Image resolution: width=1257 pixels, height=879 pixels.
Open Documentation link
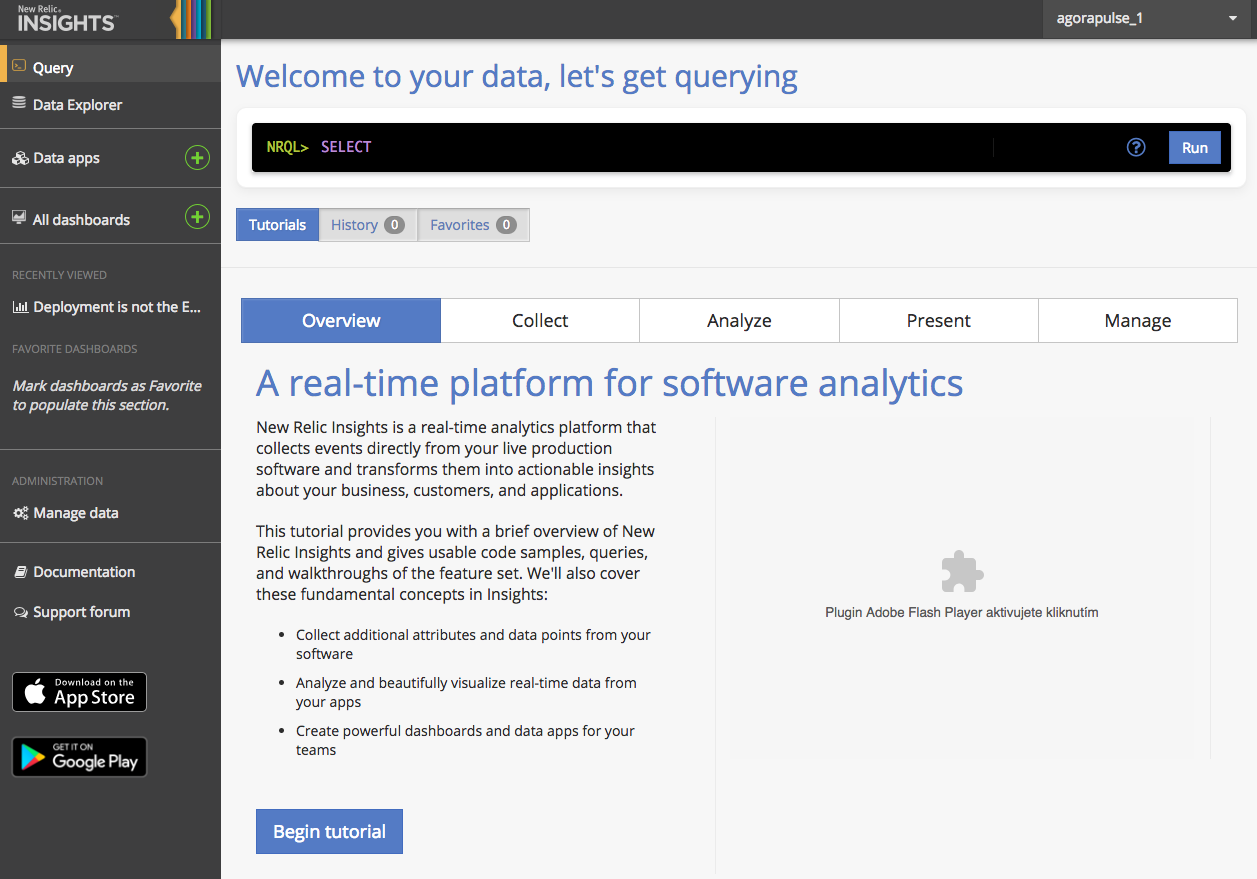click(84, 571)
